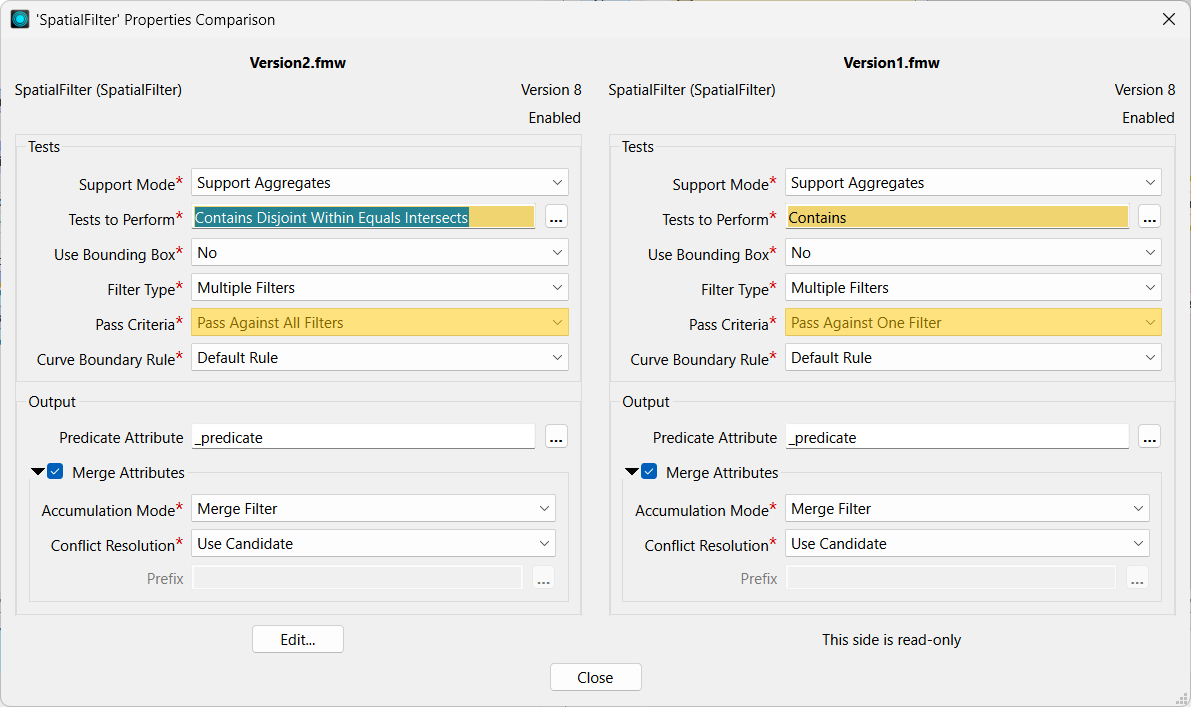Open Version2 Support Mode dropdown
1191x707 pixels.
pyautogui.click(x=380, y=182)
